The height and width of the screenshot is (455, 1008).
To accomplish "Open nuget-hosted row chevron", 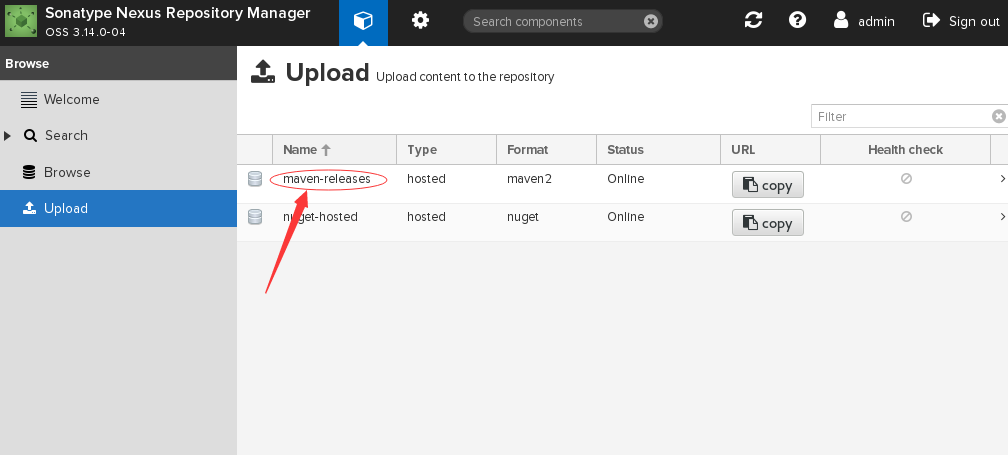I will tap(1002, 217).
